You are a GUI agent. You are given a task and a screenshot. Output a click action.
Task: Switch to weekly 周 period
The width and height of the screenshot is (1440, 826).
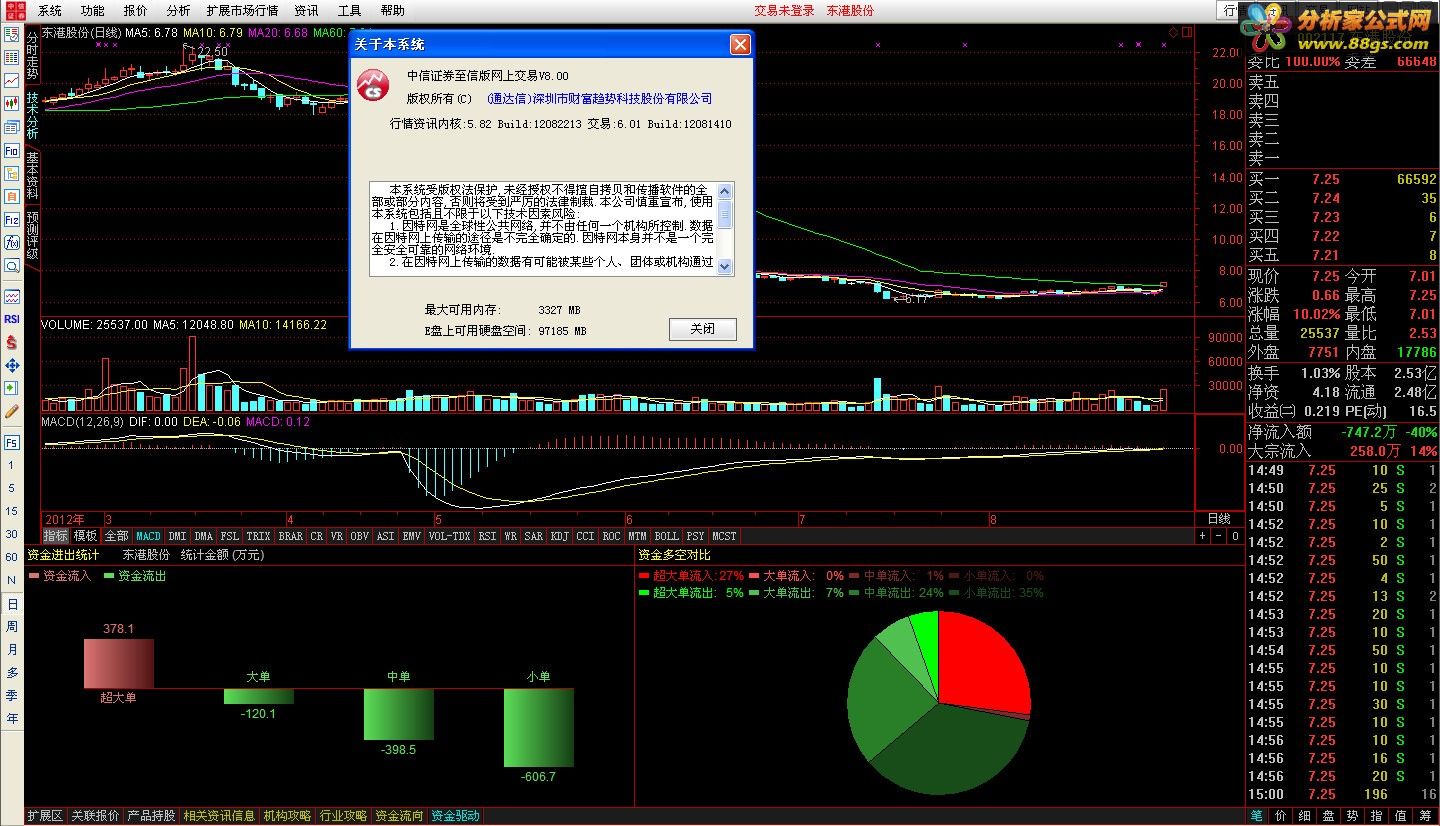12,627
